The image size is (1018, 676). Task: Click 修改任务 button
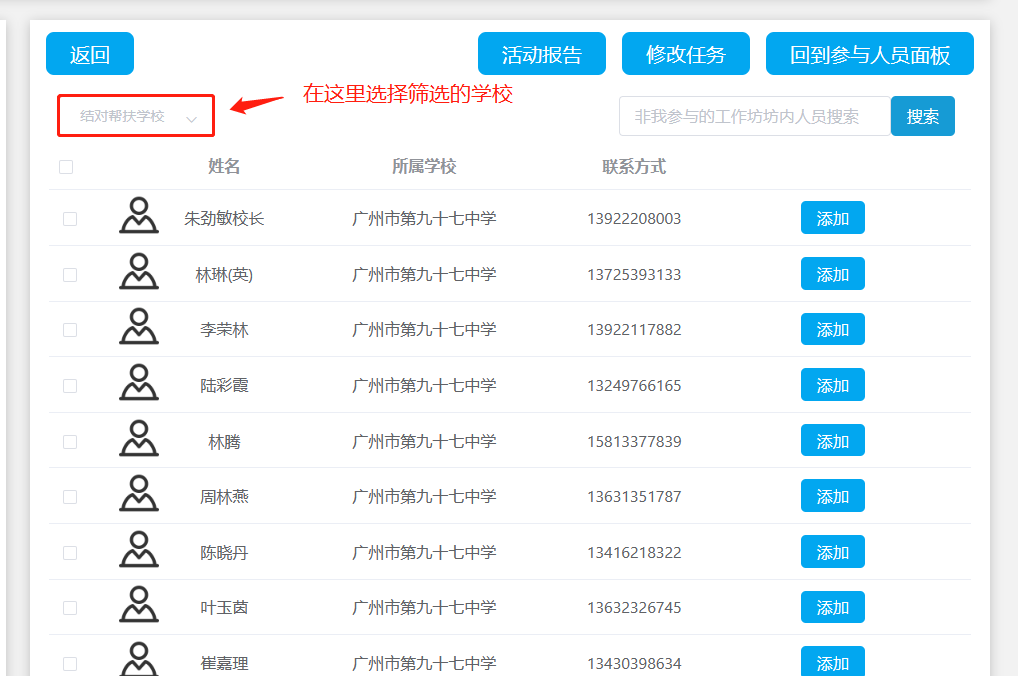coord(686,54)
